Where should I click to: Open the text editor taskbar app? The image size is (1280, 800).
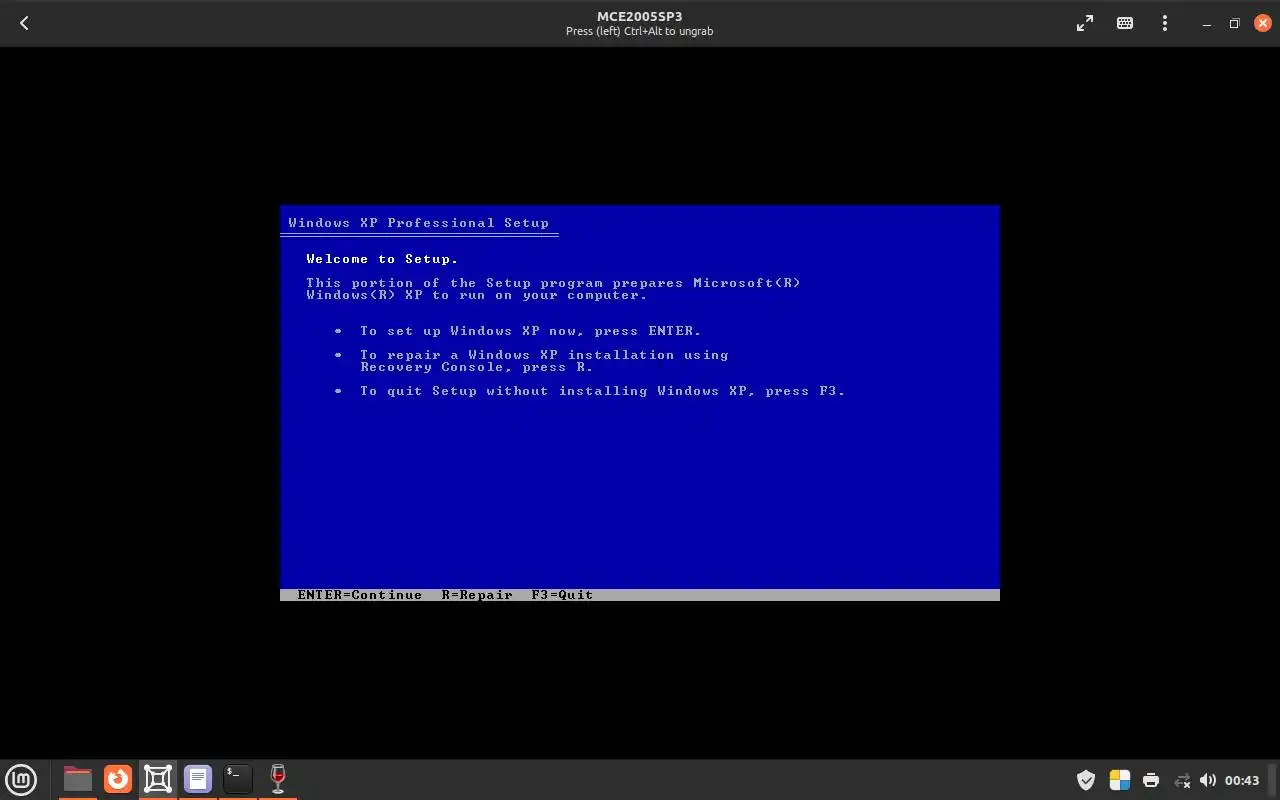[198, 778]
